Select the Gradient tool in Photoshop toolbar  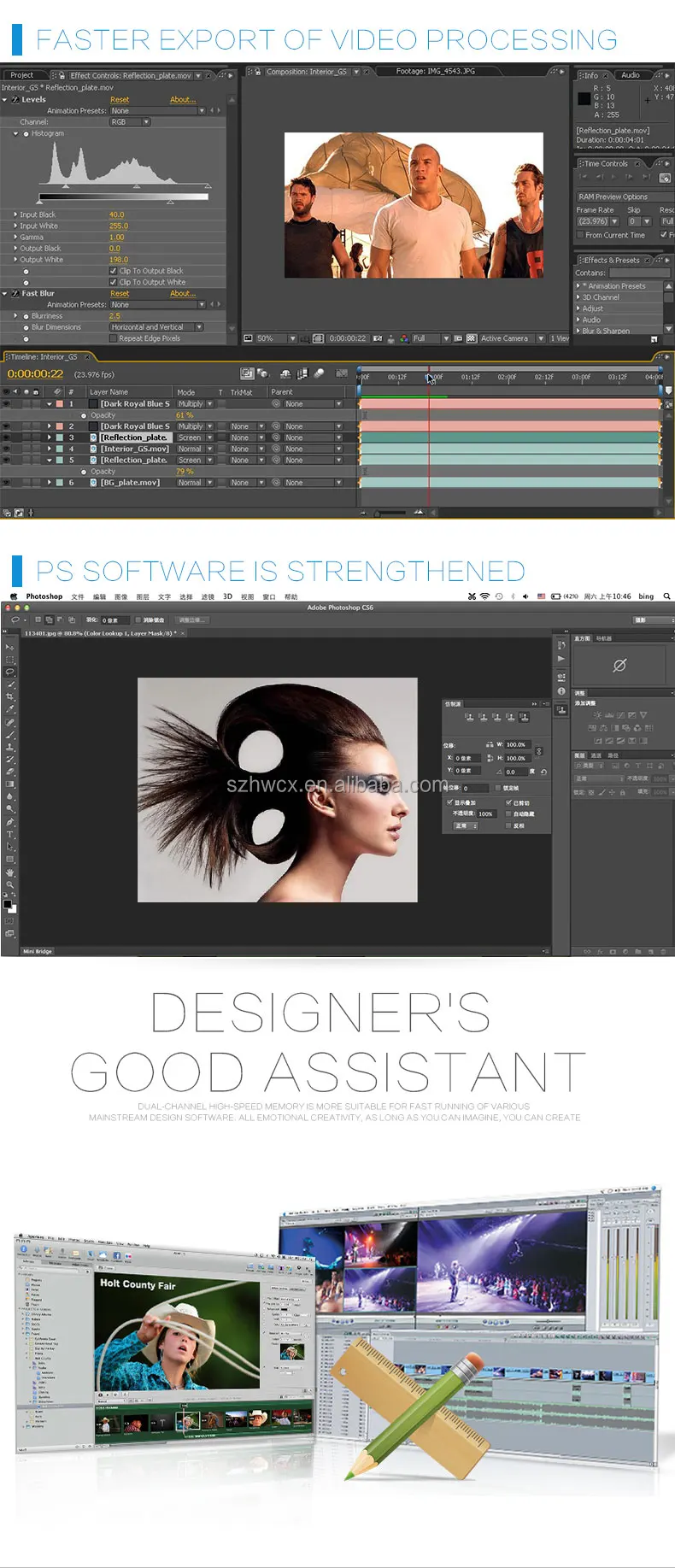(9, 784)
